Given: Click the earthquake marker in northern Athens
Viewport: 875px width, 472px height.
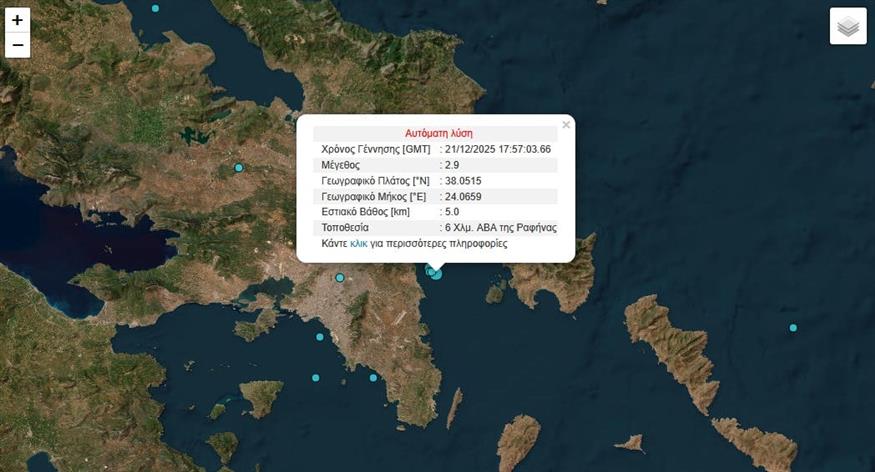Looking at the screenshot, I should (x=340, y=277).
